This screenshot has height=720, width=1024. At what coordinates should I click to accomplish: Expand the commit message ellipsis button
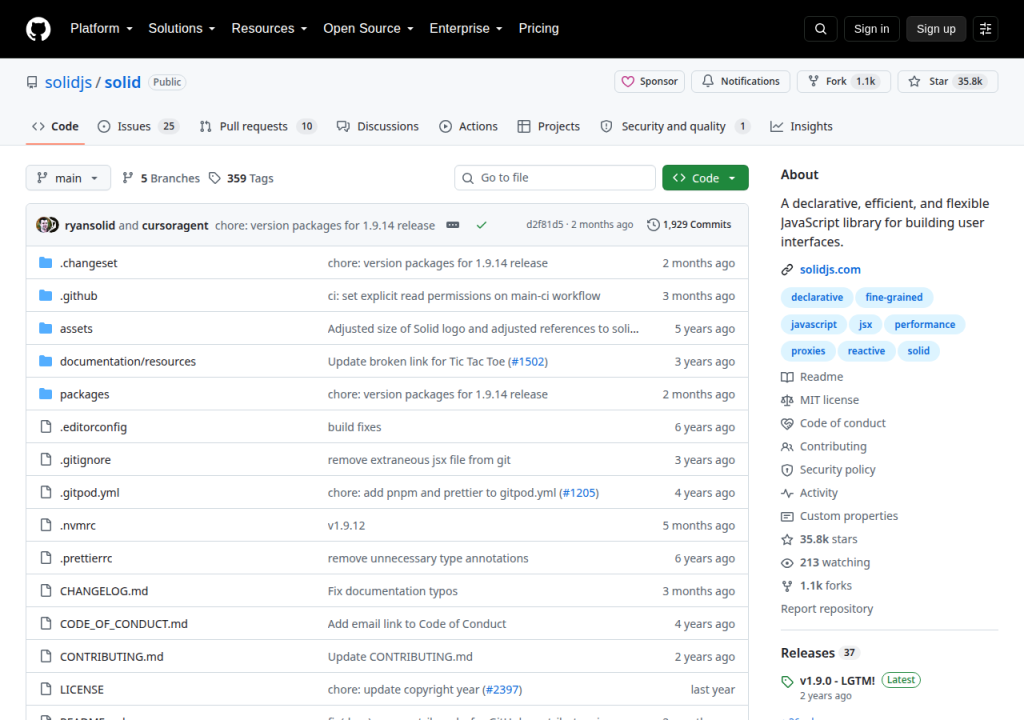453,225
